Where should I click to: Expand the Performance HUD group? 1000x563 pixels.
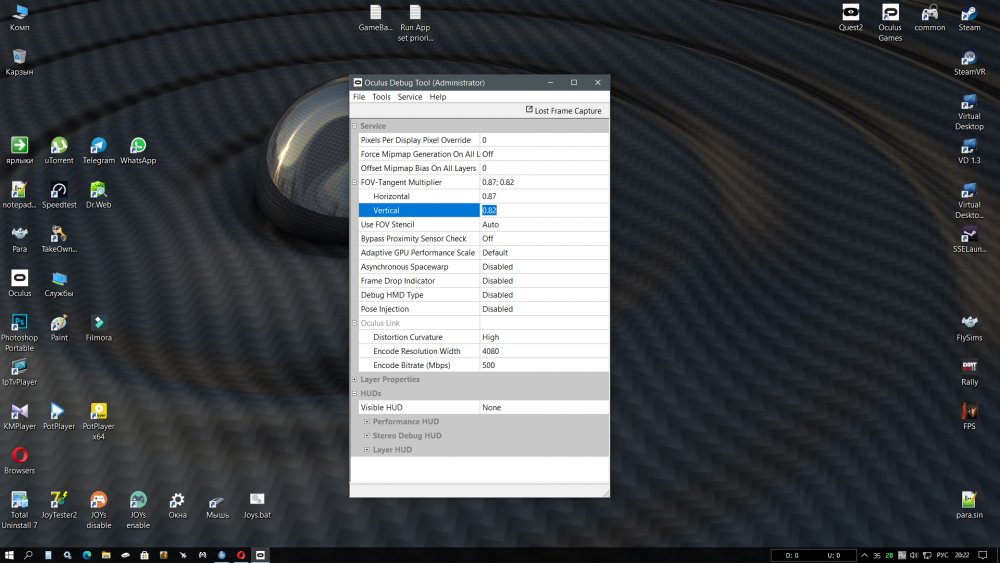pyautogui.click(x=367, y=422)
